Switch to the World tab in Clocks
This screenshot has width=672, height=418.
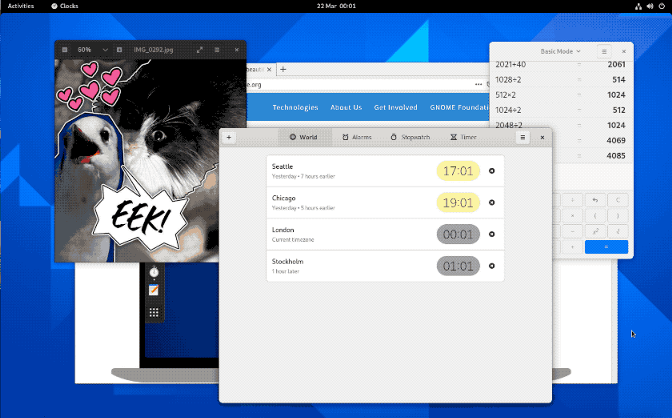[x=303, y=137]
